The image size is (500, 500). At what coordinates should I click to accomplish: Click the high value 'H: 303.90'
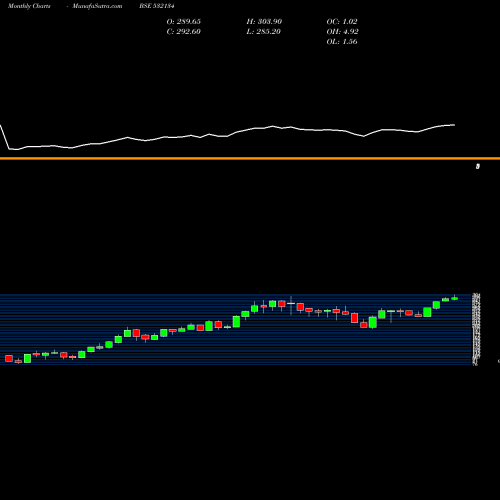pos(264,22)
